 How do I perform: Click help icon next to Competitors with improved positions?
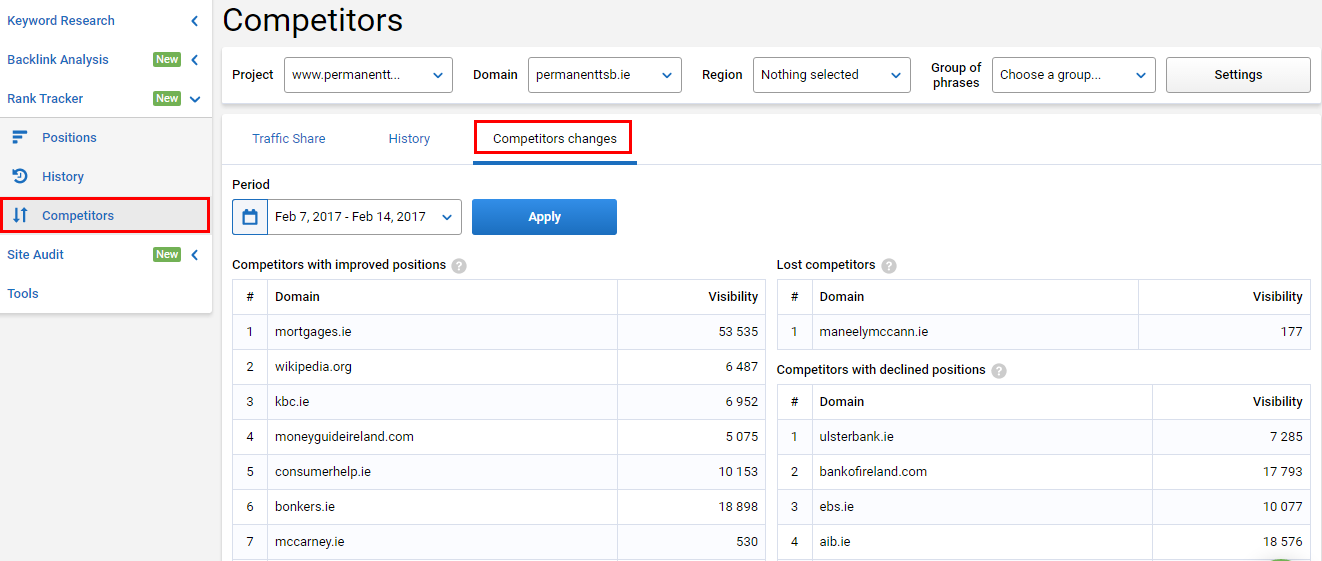tap(459, 265)
